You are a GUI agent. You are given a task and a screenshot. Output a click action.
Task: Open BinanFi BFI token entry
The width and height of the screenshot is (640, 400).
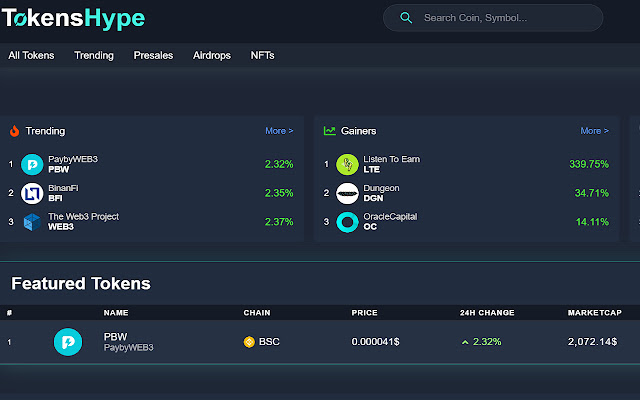[x=63, y=193]
